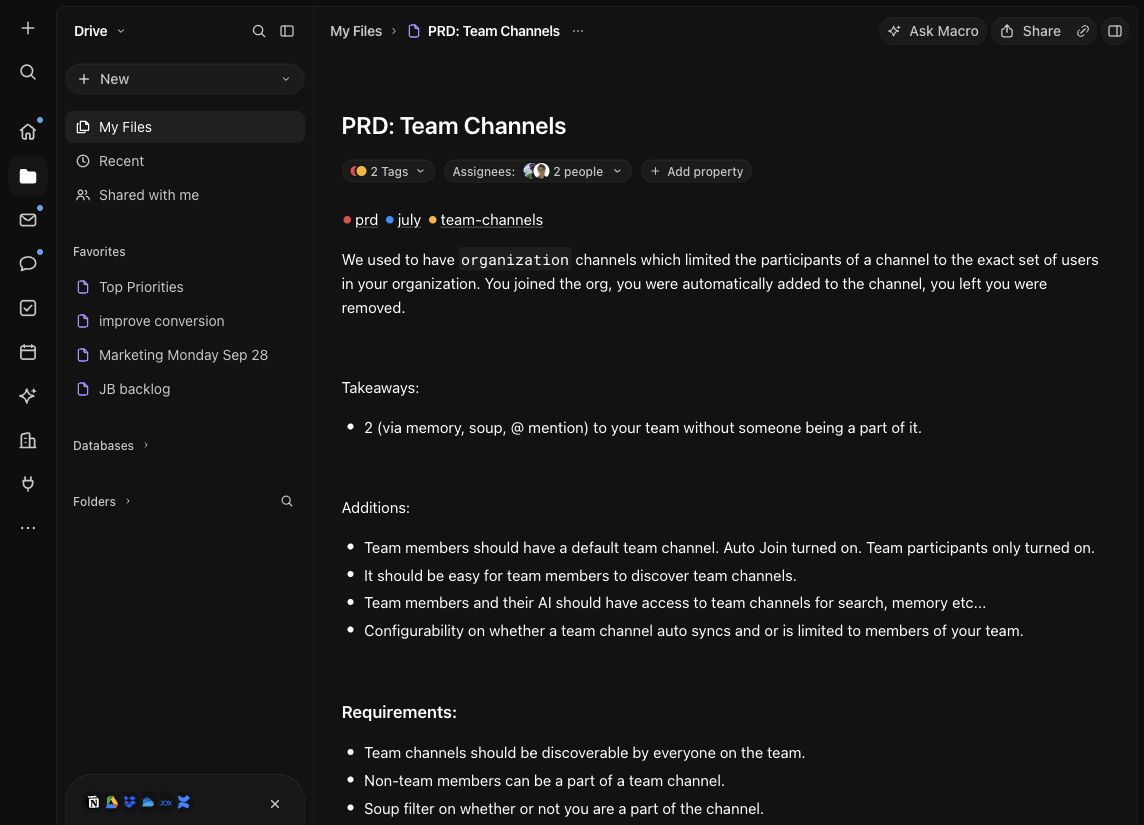Open global search from left rail magnifier
Image resolution: width=1144 pixels, height=825 pixels.
pyautogui.click(x=28, y=72)
